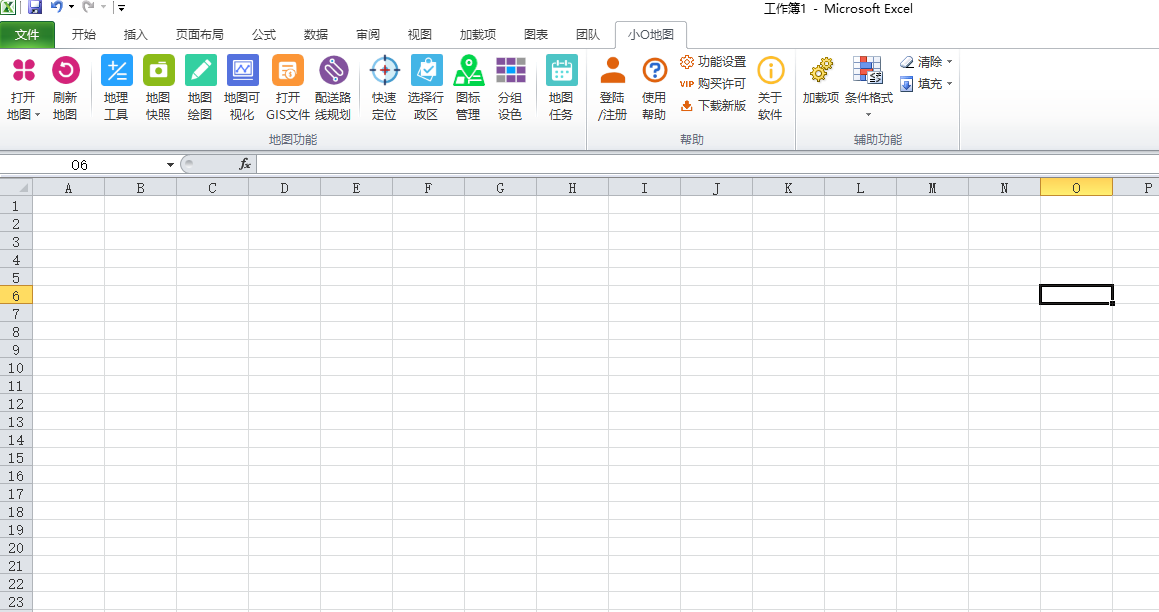Click the Select All corner button
This screenshot has width=1159, height=612.
tap(16, 188)
